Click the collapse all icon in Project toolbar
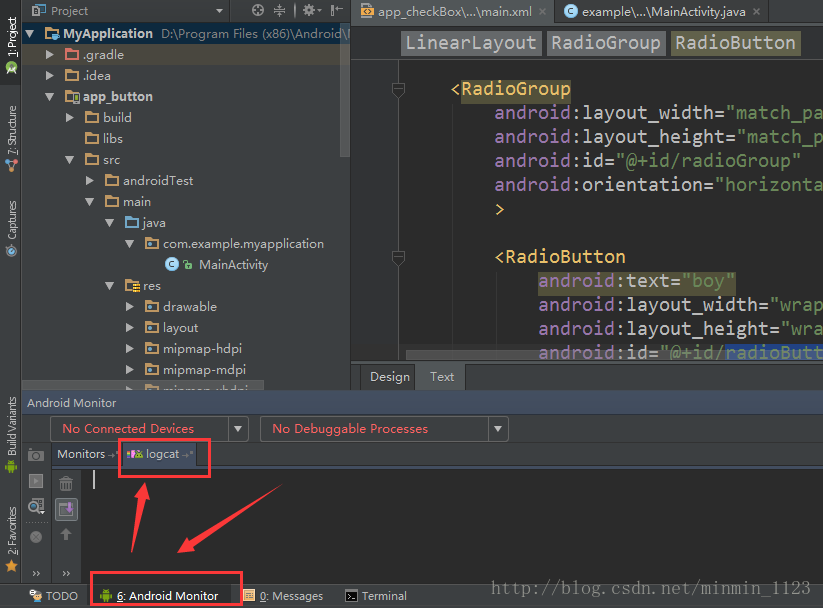The image size is (823, 608). pos(280,10)
